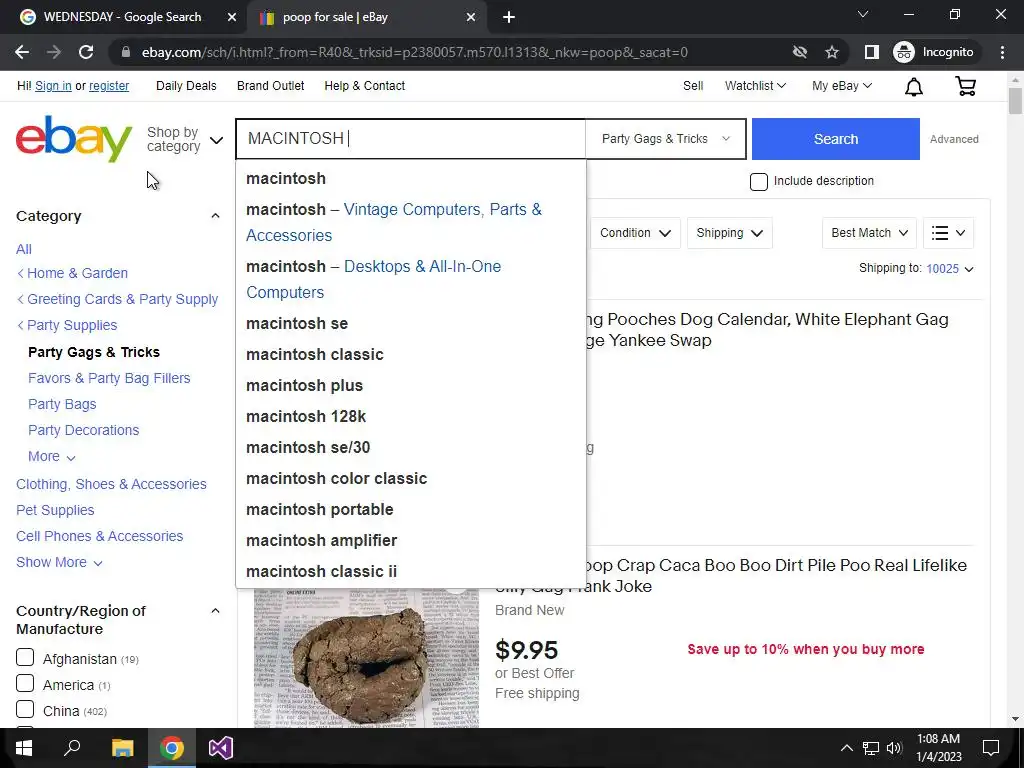The width and height of the screenshot is (1024, 768).
Task: Open the Daily Deals link
Action: tap(186, 86)
